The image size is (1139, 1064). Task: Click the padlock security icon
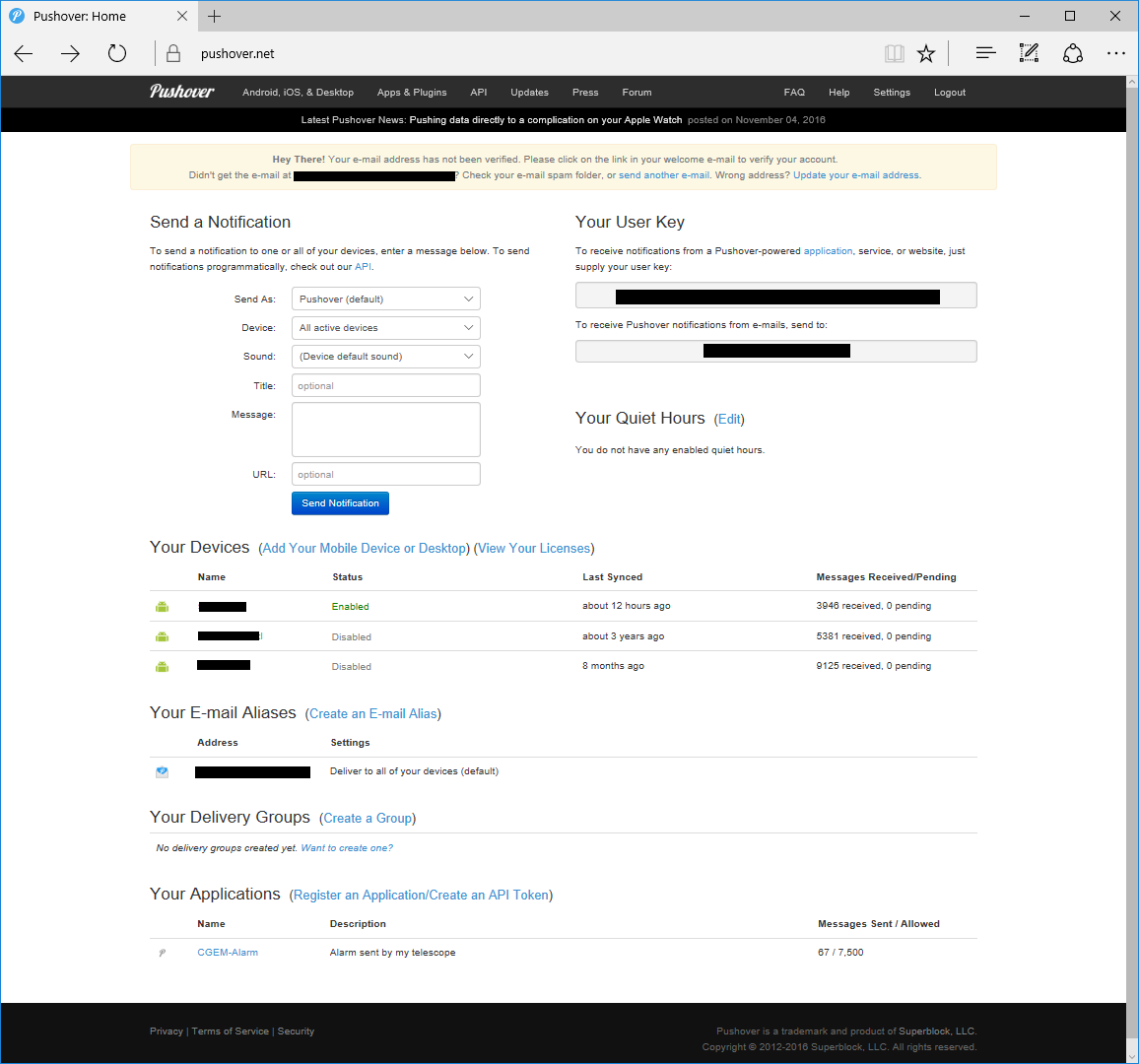(172, 53)
